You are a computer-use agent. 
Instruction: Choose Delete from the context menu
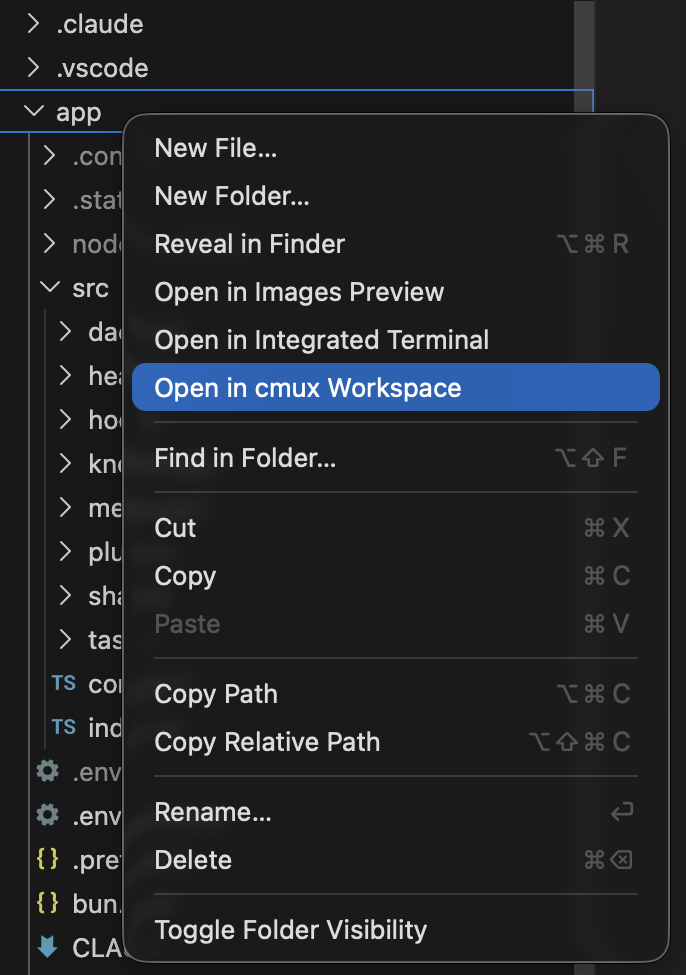(396, 859)
